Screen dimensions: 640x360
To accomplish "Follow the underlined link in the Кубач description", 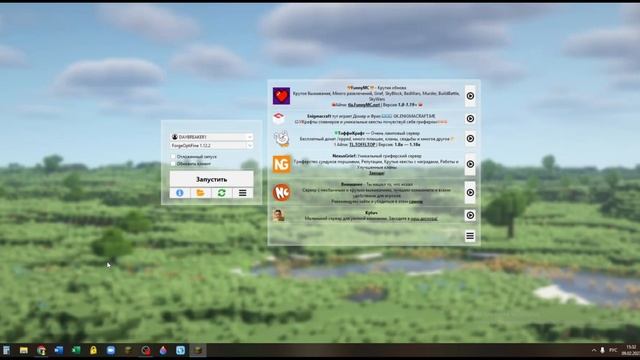I will (424, 219).
